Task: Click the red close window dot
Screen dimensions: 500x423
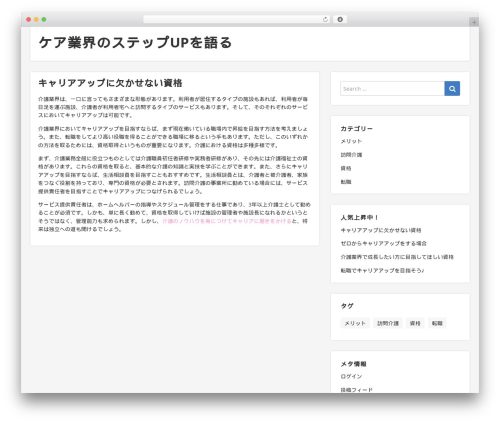Action: 29,19
